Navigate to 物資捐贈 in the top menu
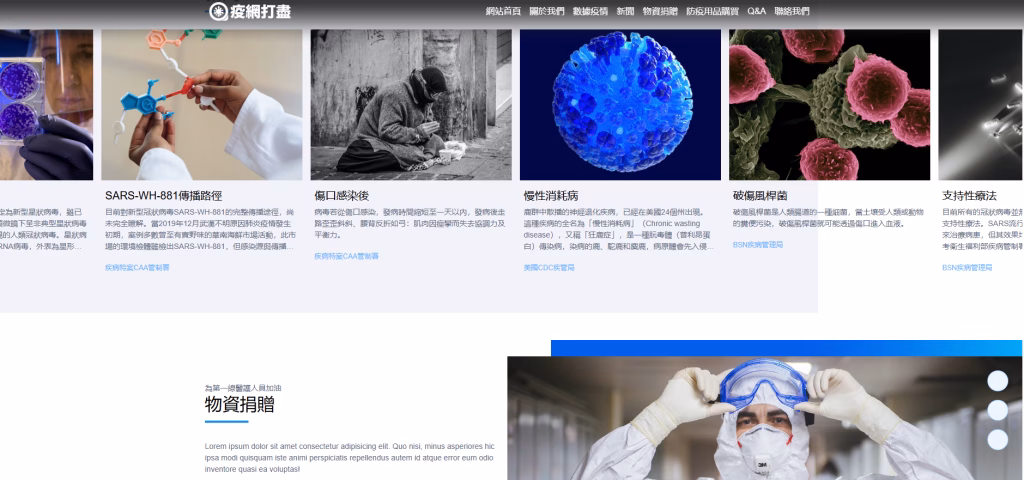The height and width of the screenshot is (480, 1024). (660, 12)
